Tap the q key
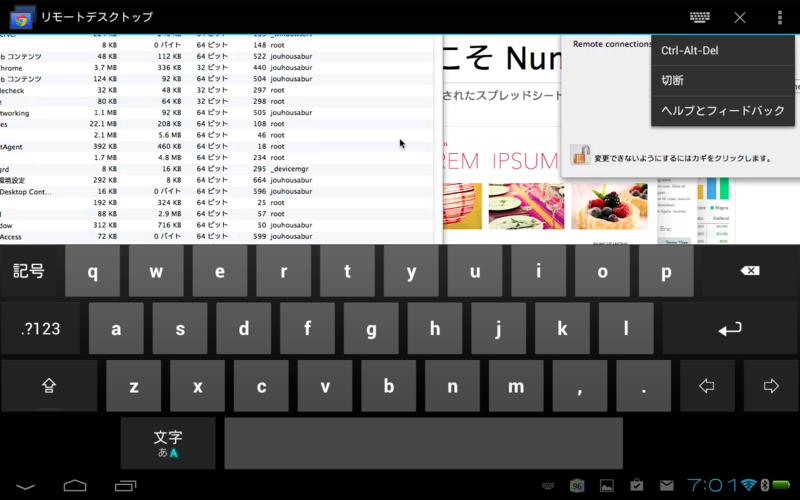The height and width of the screenshot is (500, 800). click(x=92, y=271)
